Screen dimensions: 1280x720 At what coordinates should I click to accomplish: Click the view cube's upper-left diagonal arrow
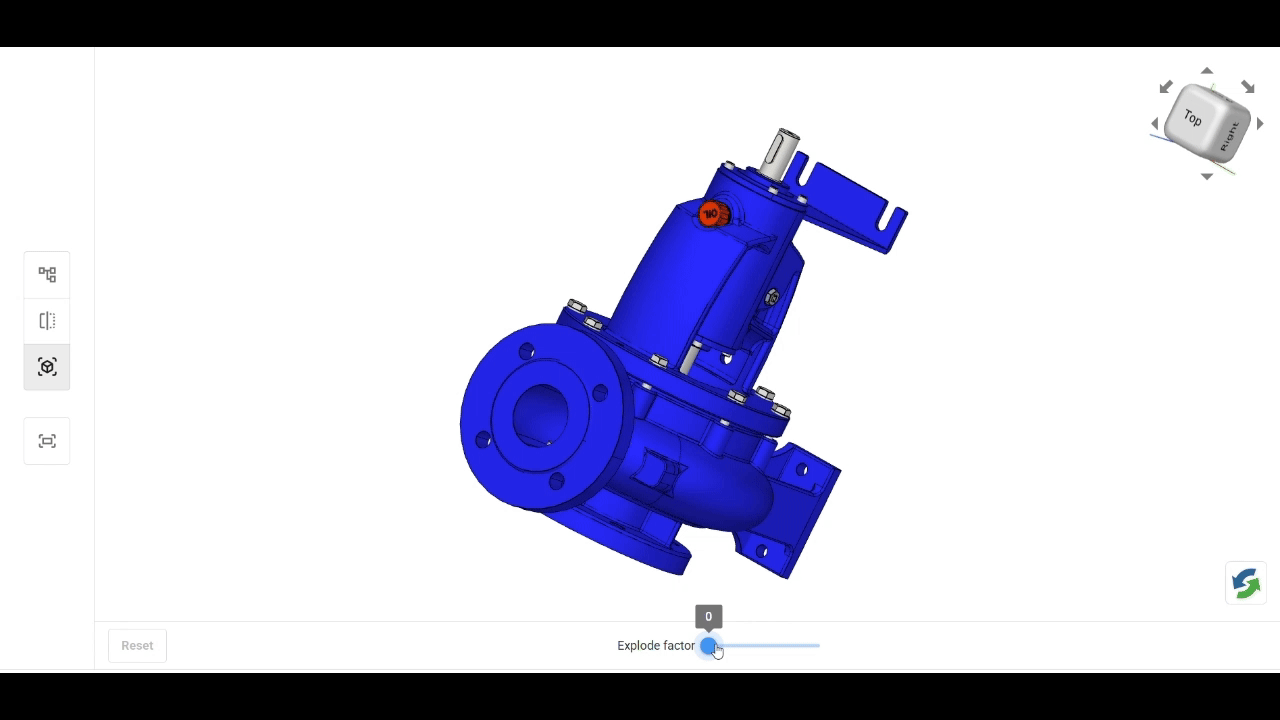coord(1166,88)
